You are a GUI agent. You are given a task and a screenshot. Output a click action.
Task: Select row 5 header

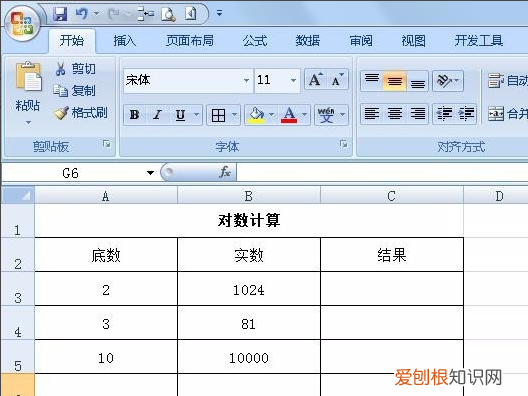point(18,357)
